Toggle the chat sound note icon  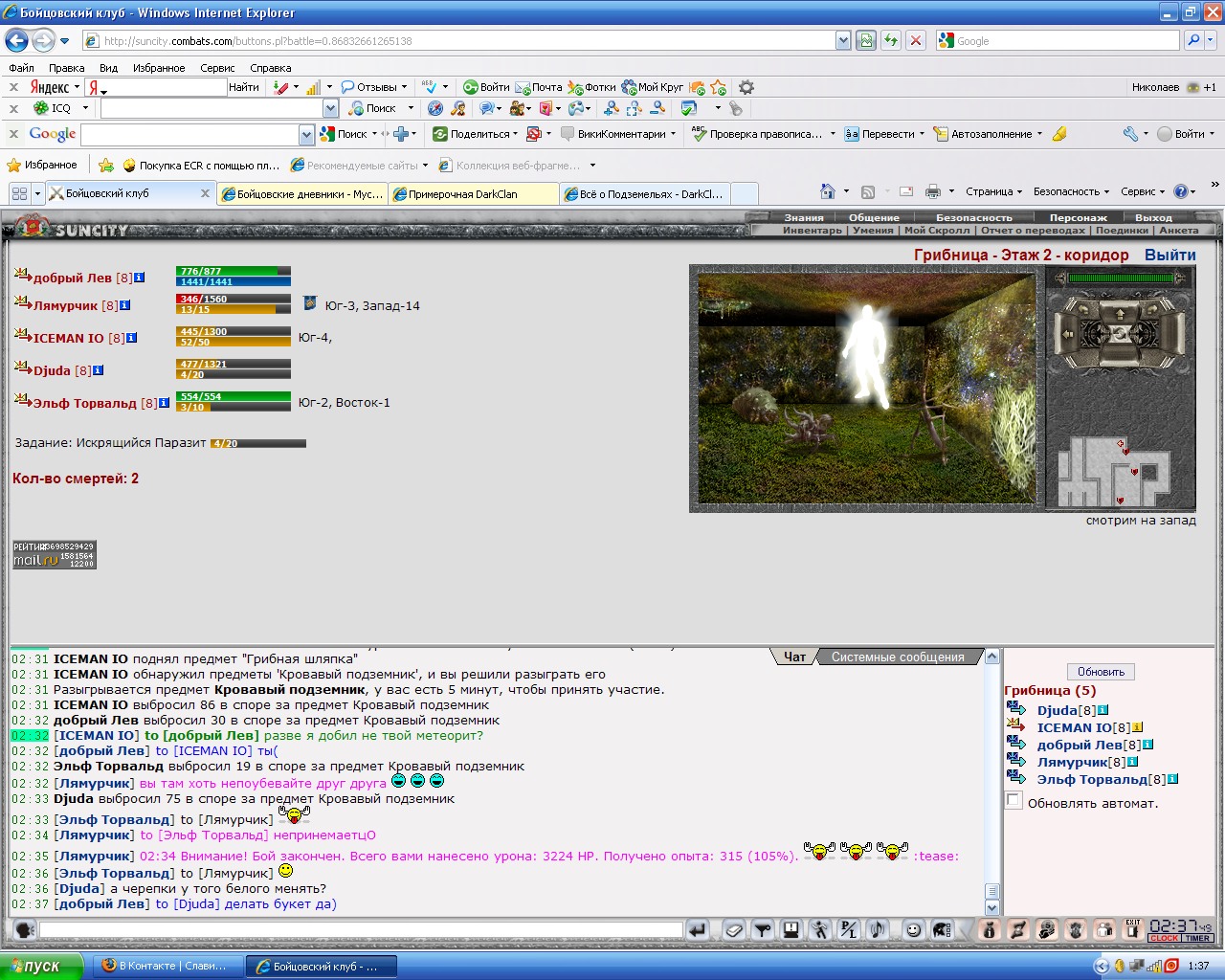(x=877, y=929)
